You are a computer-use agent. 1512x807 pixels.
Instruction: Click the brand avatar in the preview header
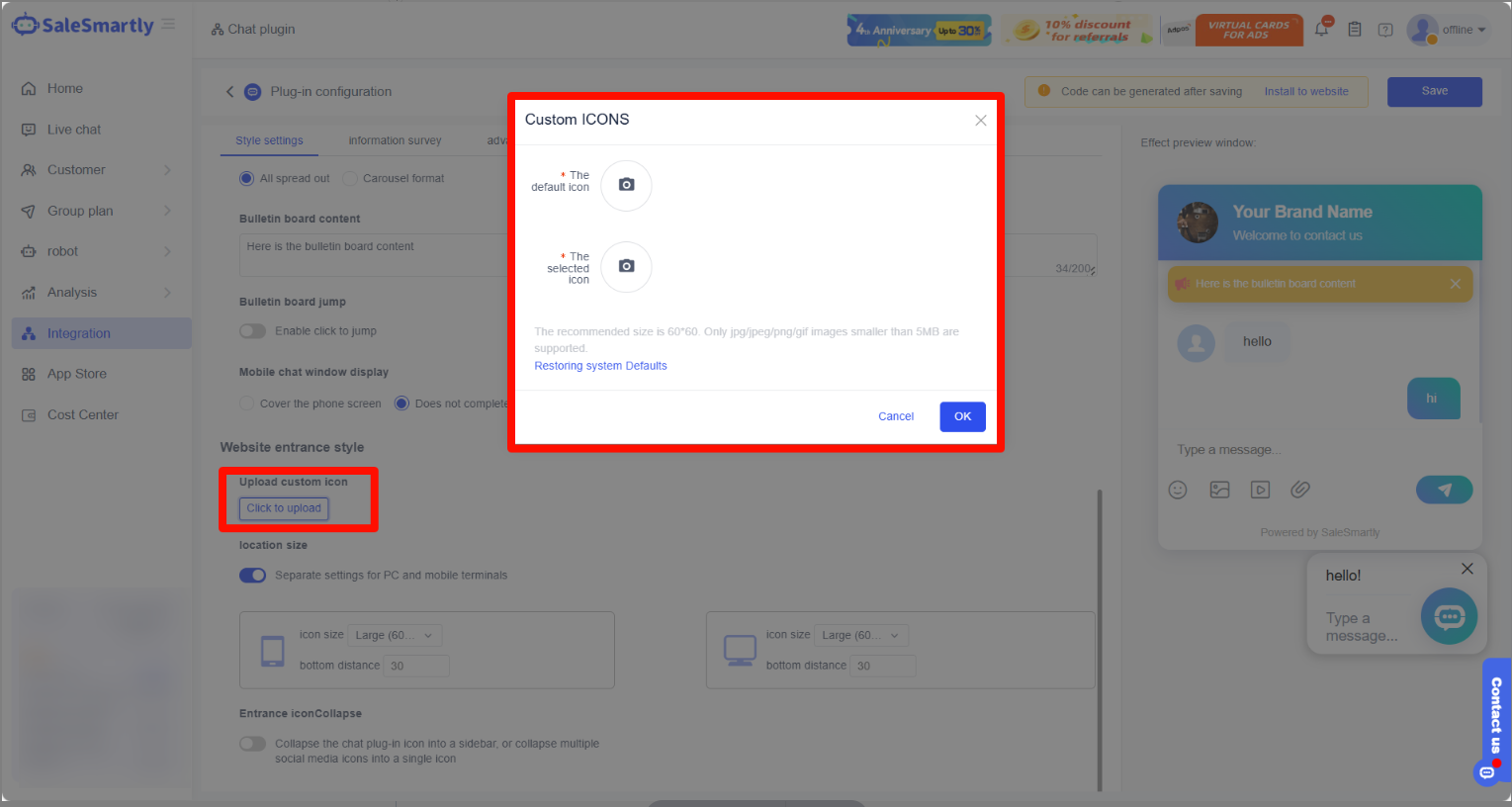[1198, 223]
